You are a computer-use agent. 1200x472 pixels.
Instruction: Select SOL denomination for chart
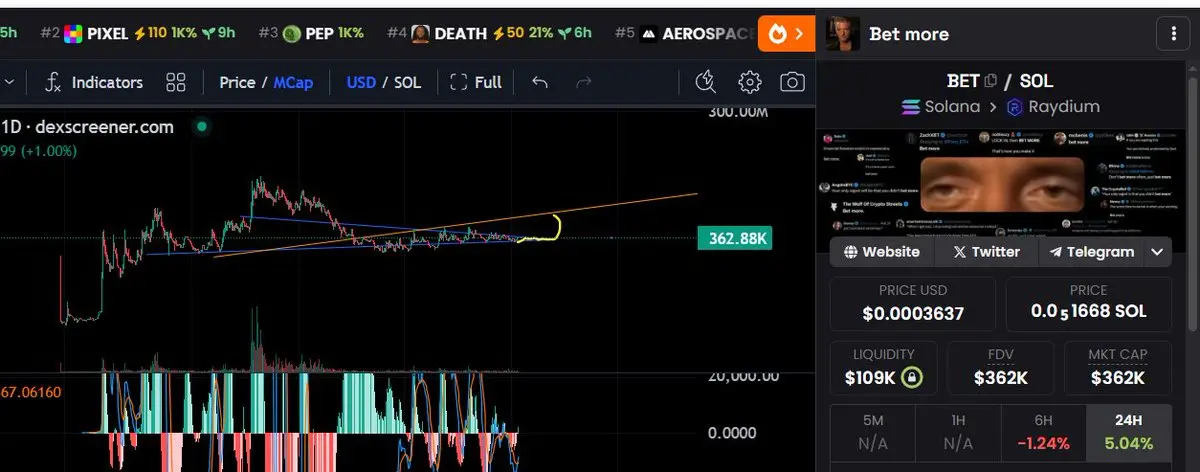pyautogui.click(x=407, y=82)
